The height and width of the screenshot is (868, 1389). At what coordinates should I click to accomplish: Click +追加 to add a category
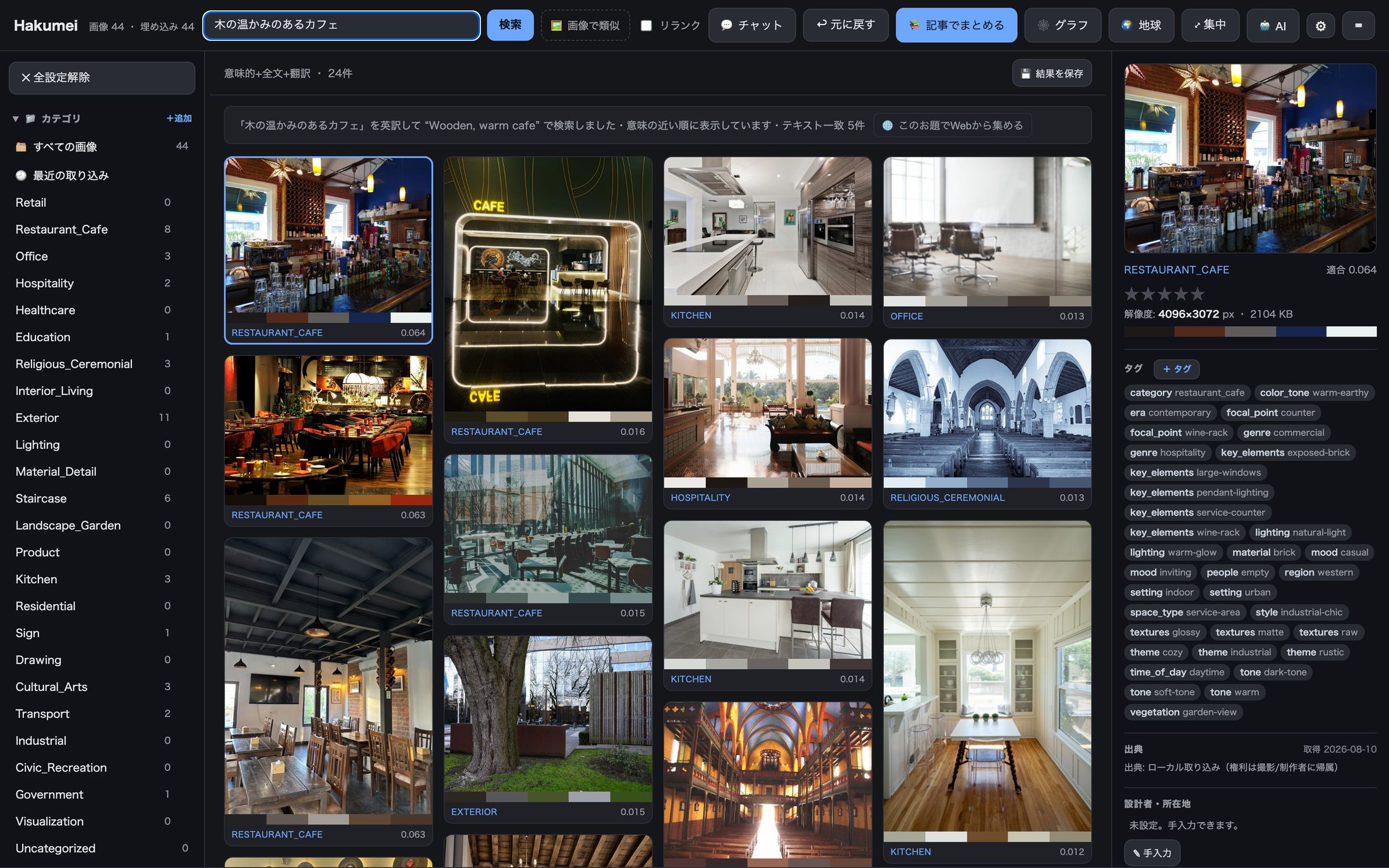tap(179, 119)
